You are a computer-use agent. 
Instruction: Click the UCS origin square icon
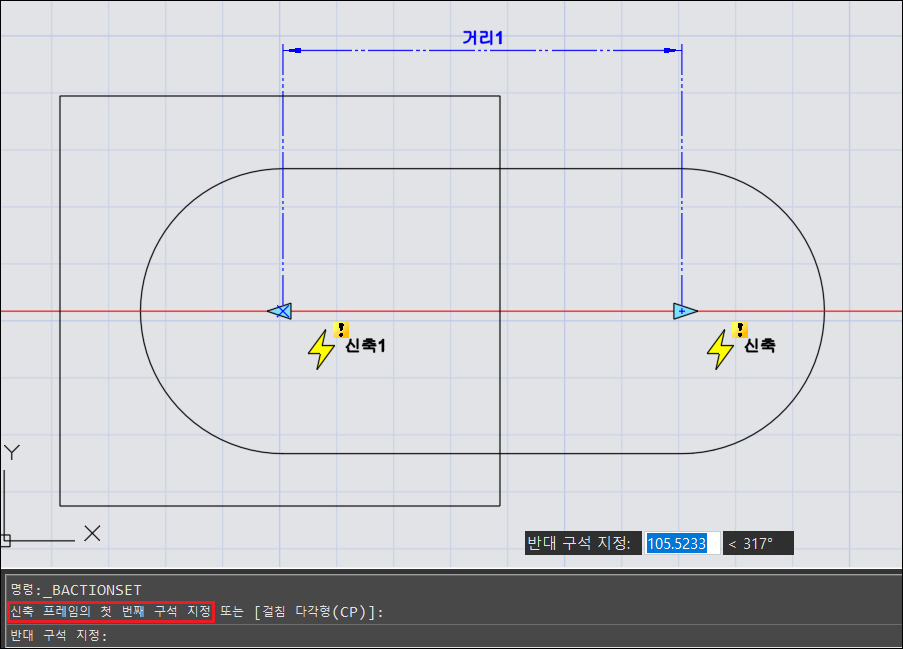pyautogui.click(x=5, y=540)
